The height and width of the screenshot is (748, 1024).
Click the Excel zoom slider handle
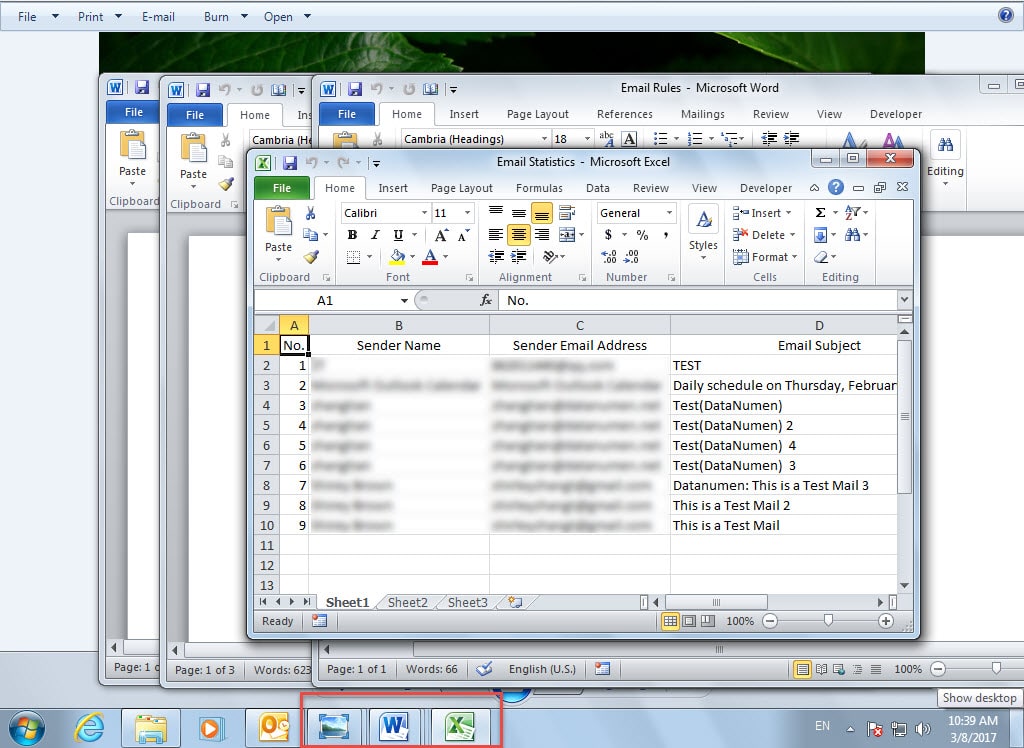(828, 621)
